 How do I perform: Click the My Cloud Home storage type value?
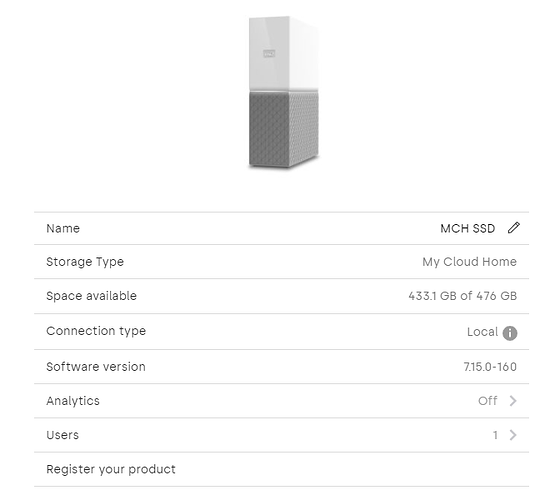point(470,262)
